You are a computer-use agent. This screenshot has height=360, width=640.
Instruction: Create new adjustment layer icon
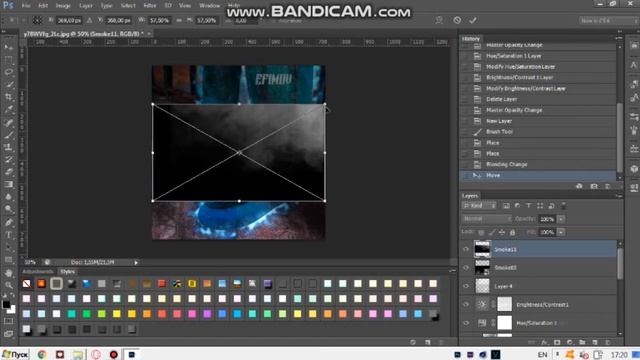point(569,342)
